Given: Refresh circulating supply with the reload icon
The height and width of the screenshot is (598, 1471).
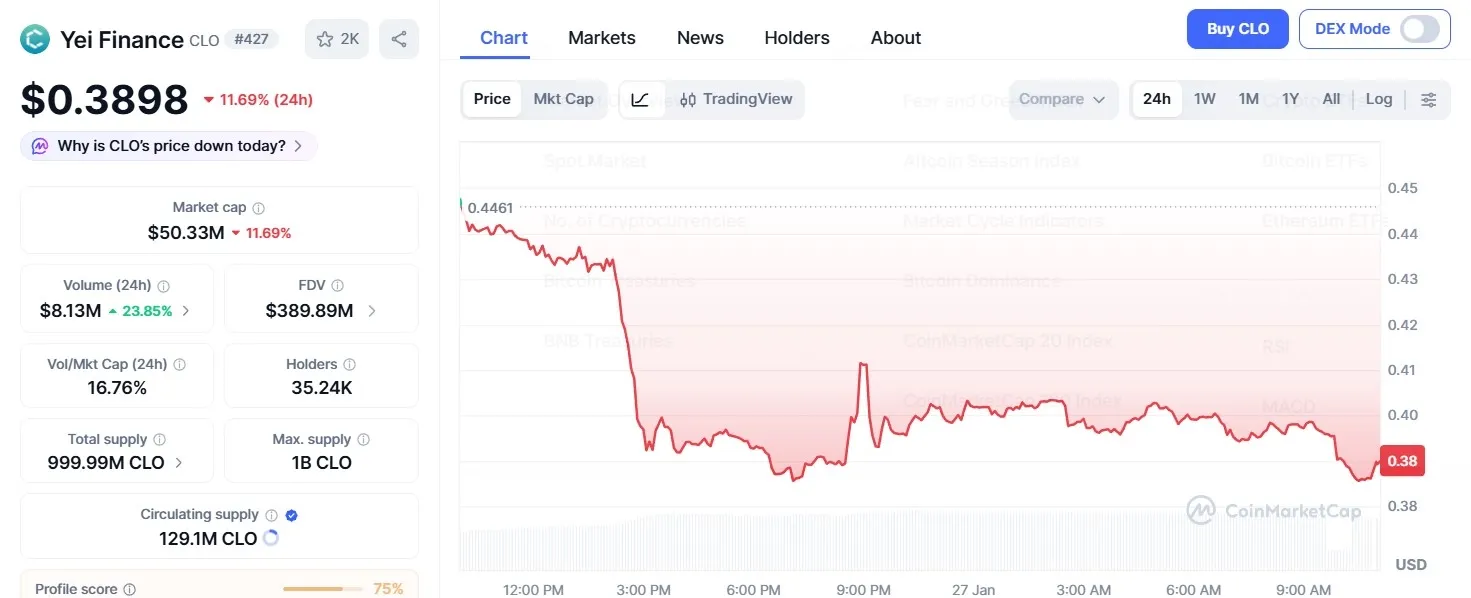Looking at the screenshot, I should [x=271, y=538].
